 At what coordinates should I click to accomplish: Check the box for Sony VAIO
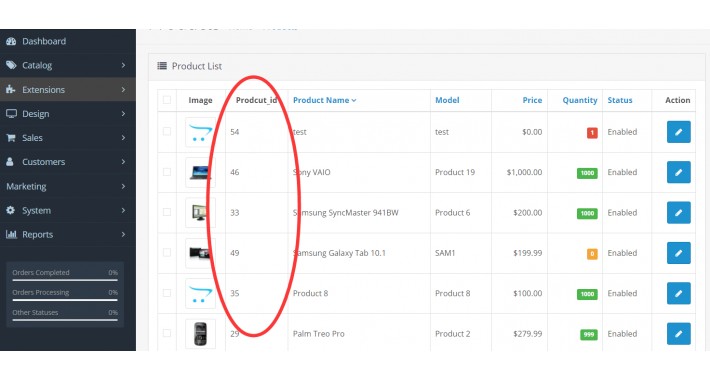click(167, 172)
